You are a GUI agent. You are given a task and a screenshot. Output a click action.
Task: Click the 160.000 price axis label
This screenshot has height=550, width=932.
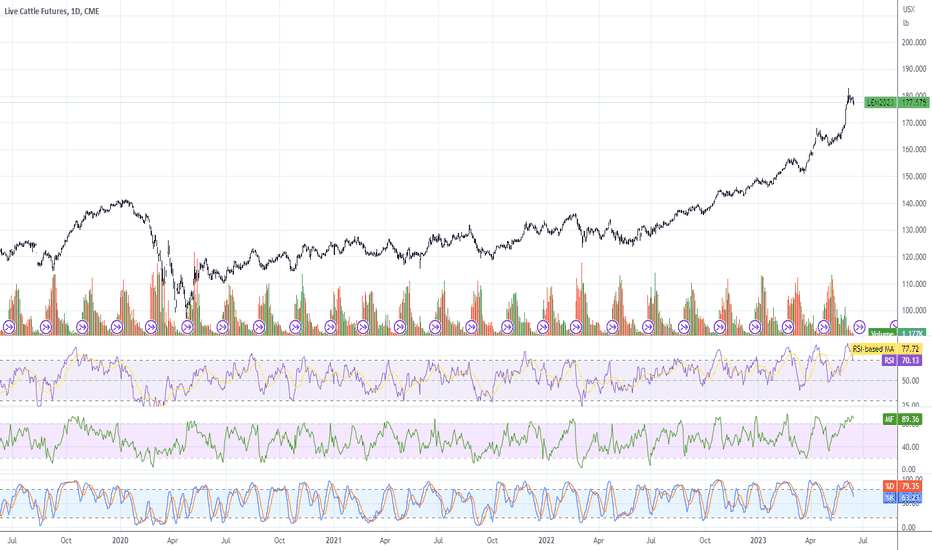914,149
